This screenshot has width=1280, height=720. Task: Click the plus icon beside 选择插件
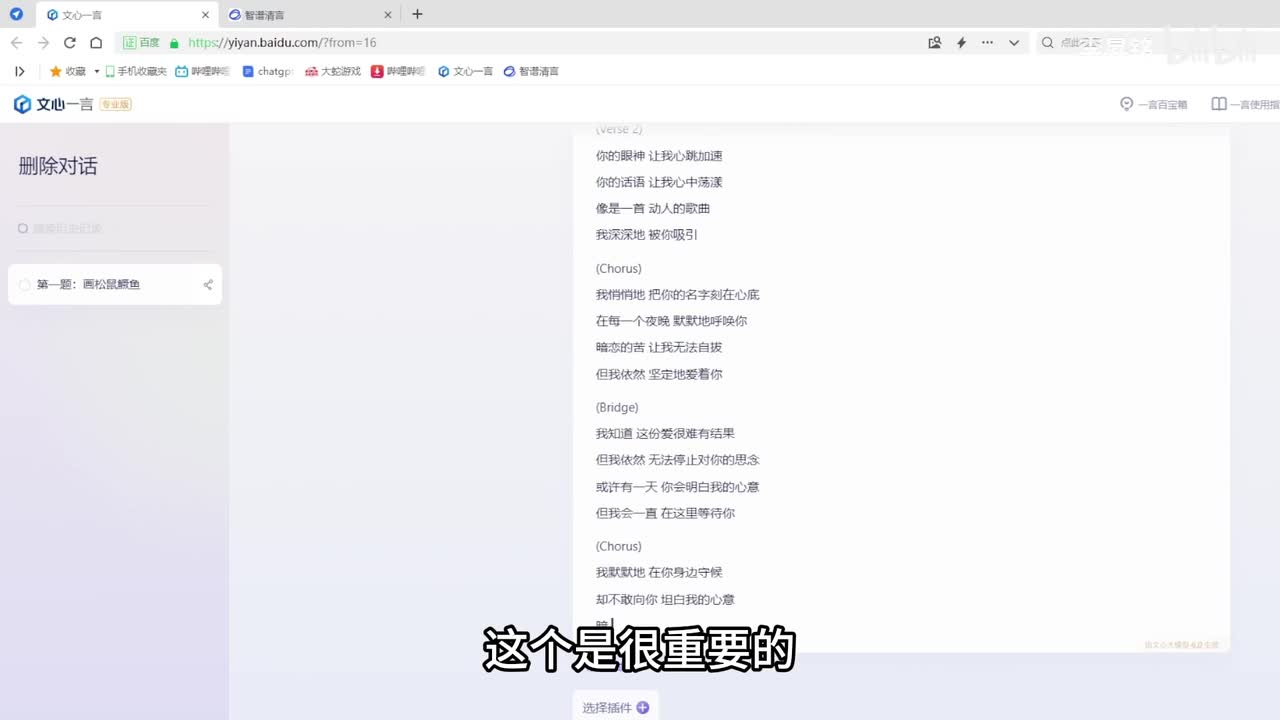(643, 707)
